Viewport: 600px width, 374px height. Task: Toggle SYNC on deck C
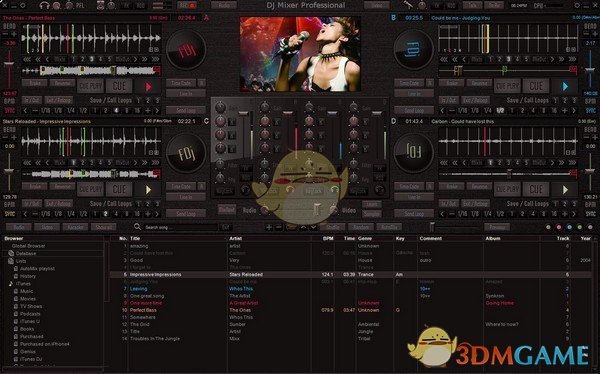(9, 214)
